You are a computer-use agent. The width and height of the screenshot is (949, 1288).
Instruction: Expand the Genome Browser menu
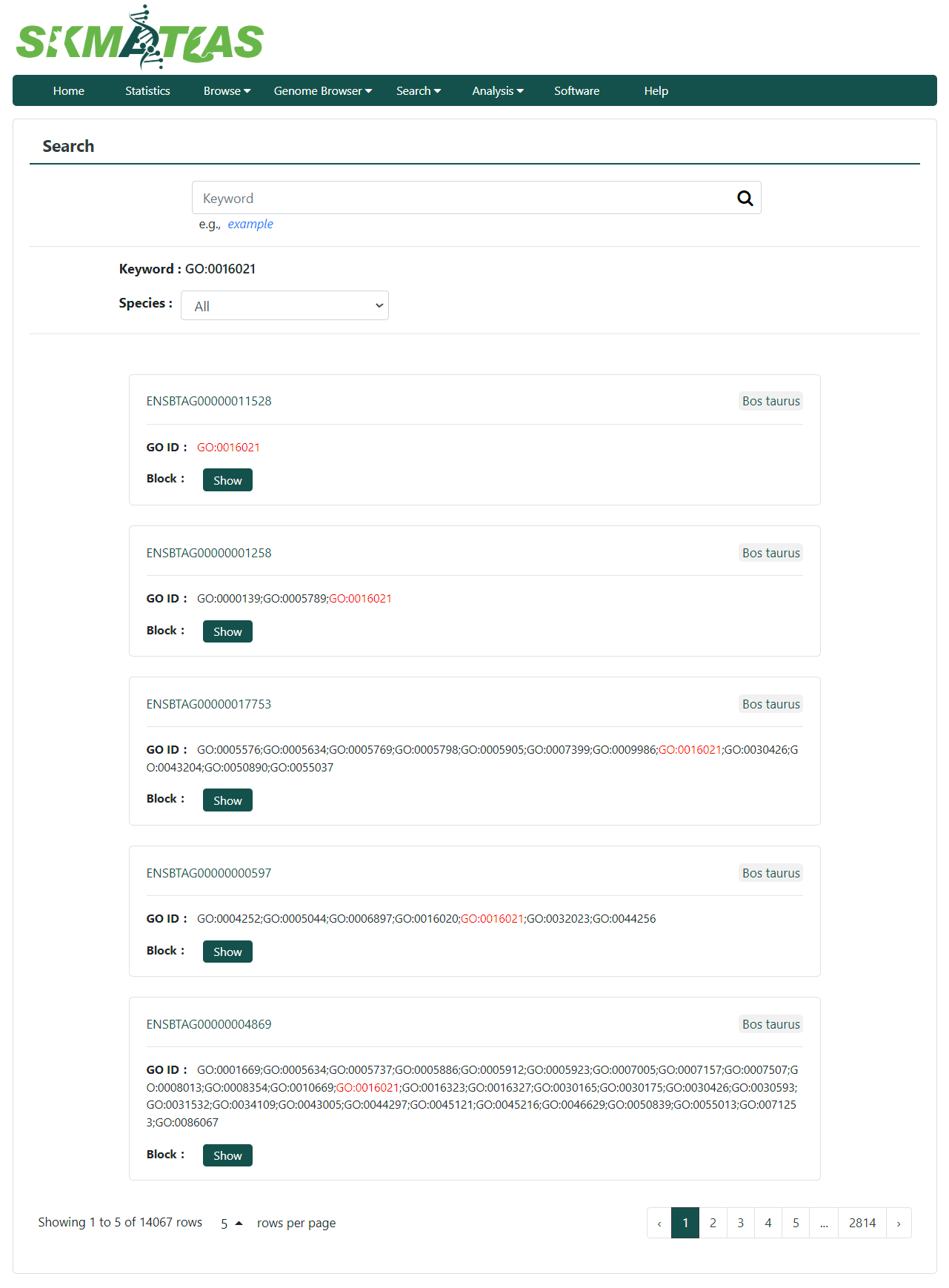323,90
